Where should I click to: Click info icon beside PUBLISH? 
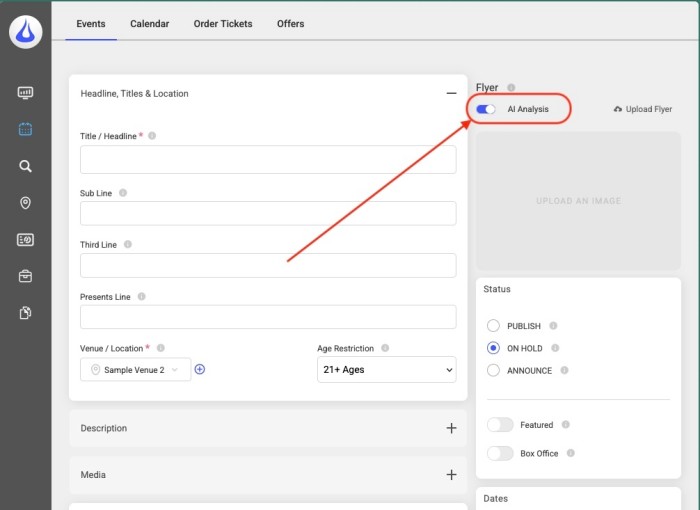click(553, 326)
